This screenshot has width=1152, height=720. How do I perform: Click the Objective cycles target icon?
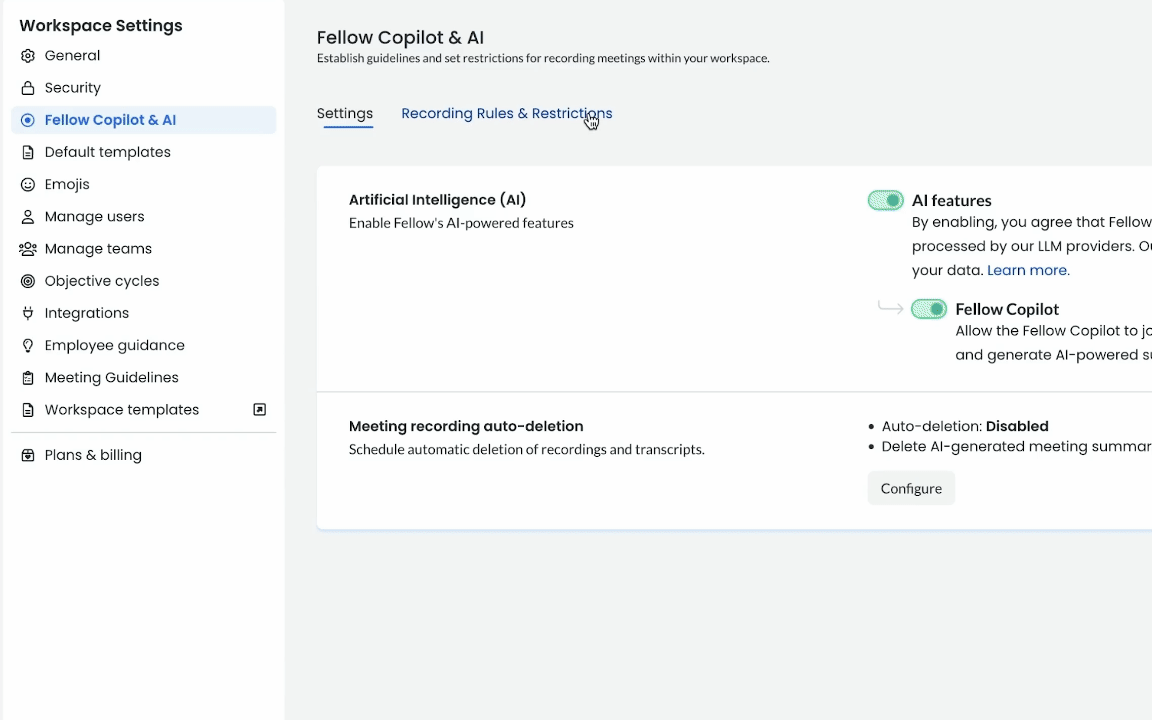tap(28, 281)
